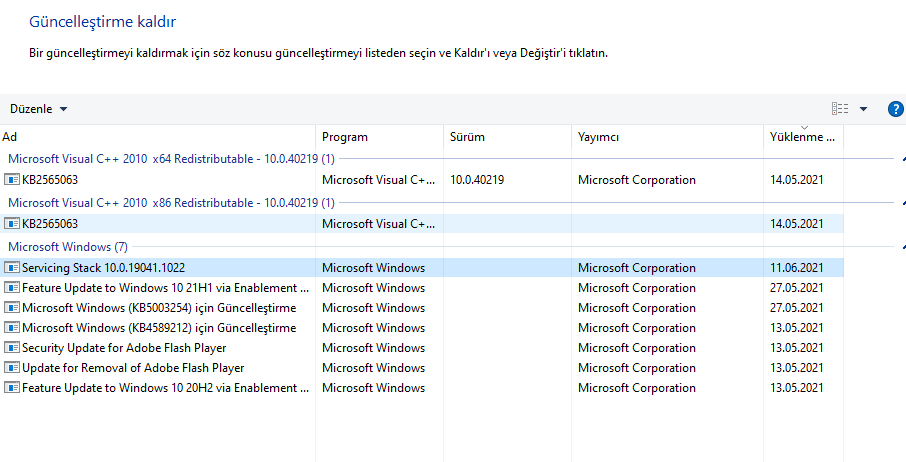Click the update icon of KB2565063 version 10.0.40219

point(12,180)
